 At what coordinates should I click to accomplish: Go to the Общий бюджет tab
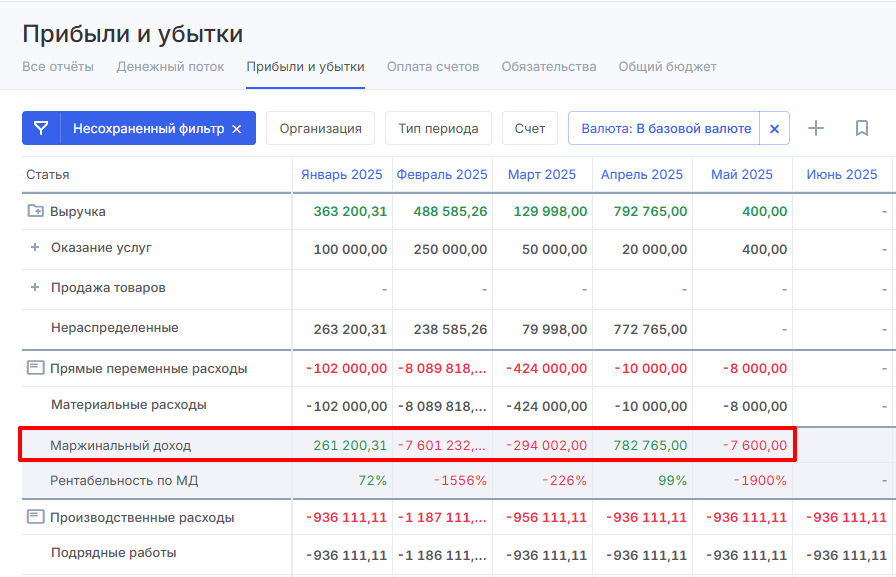tap(667, 67)
